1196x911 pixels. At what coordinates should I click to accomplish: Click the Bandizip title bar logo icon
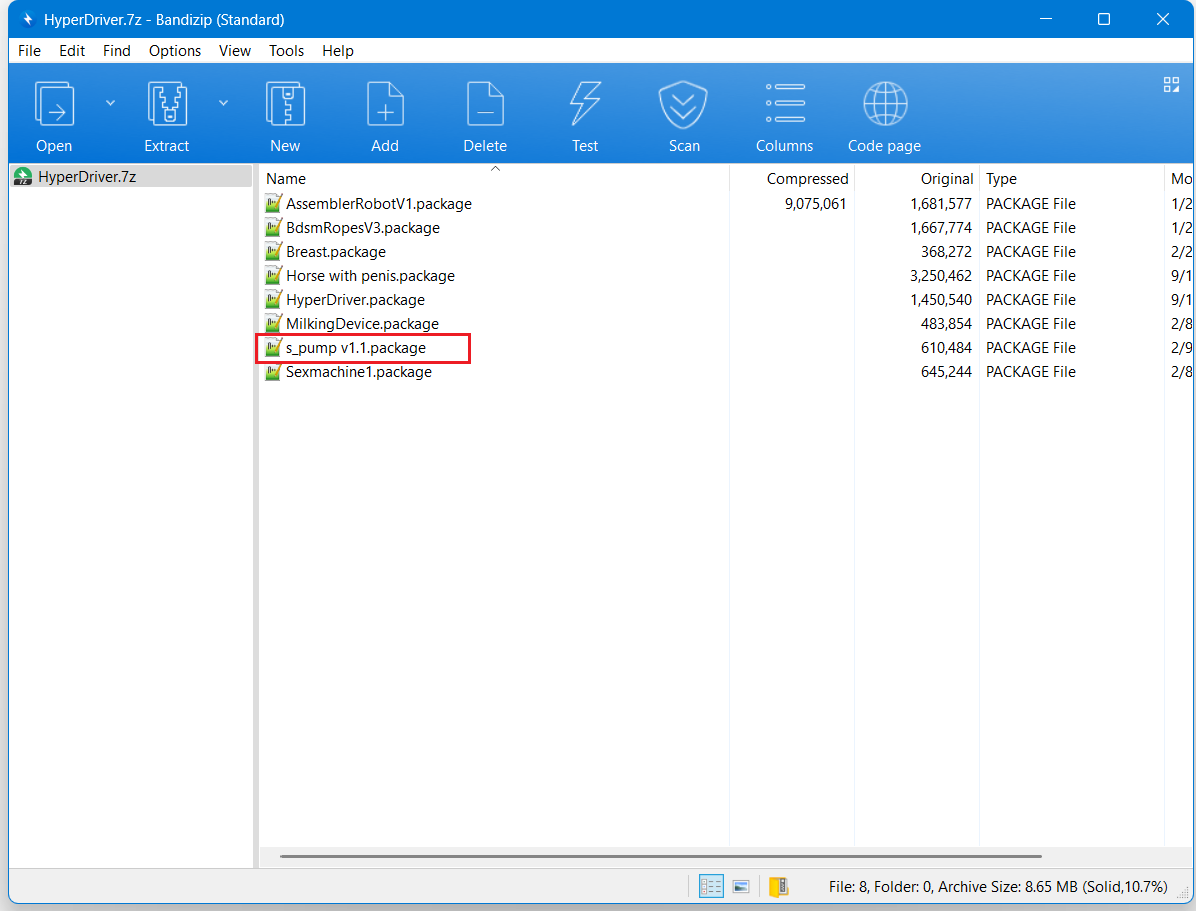pos(27,19)
